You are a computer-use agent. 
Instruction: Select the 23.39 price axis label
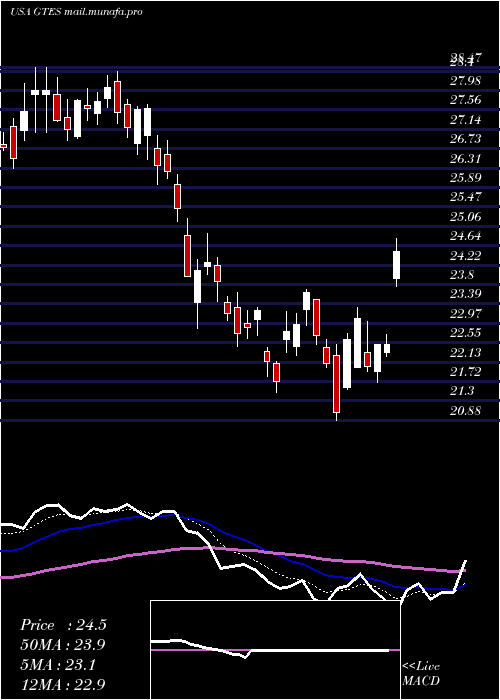[466, 294]
